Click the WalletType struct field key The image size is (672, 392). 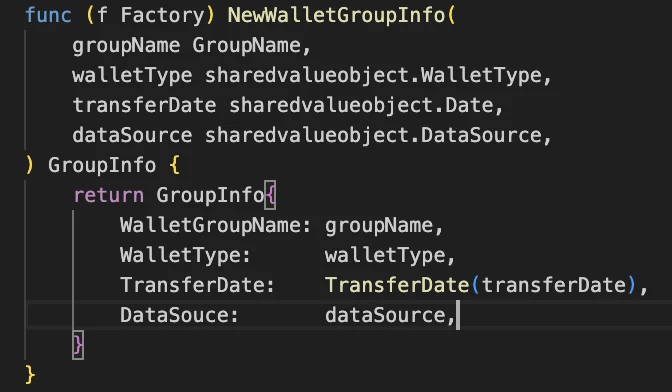[180, 255]
